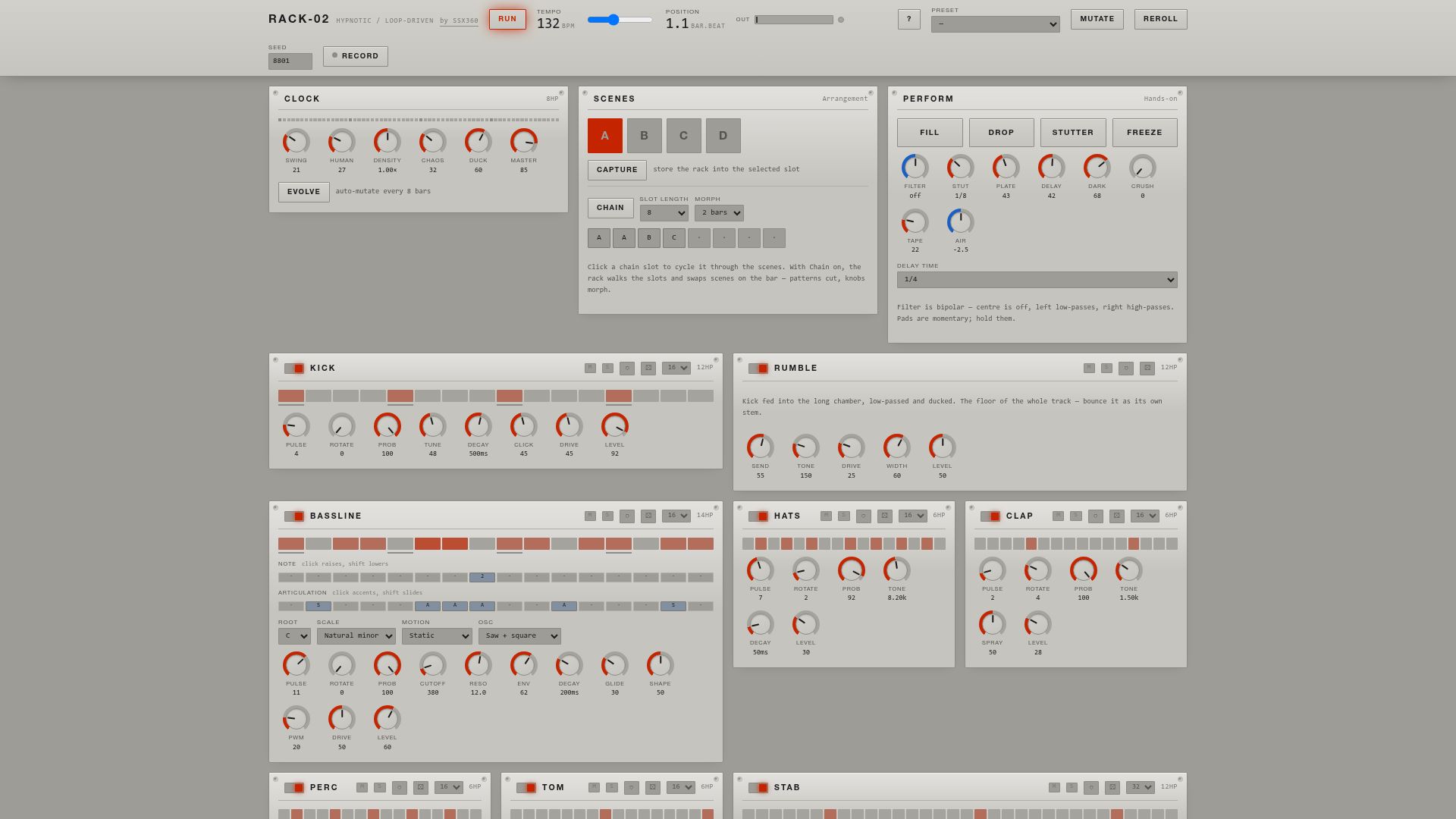
Task: Click the circle icon in KICK module header
Action: point(627,369)
